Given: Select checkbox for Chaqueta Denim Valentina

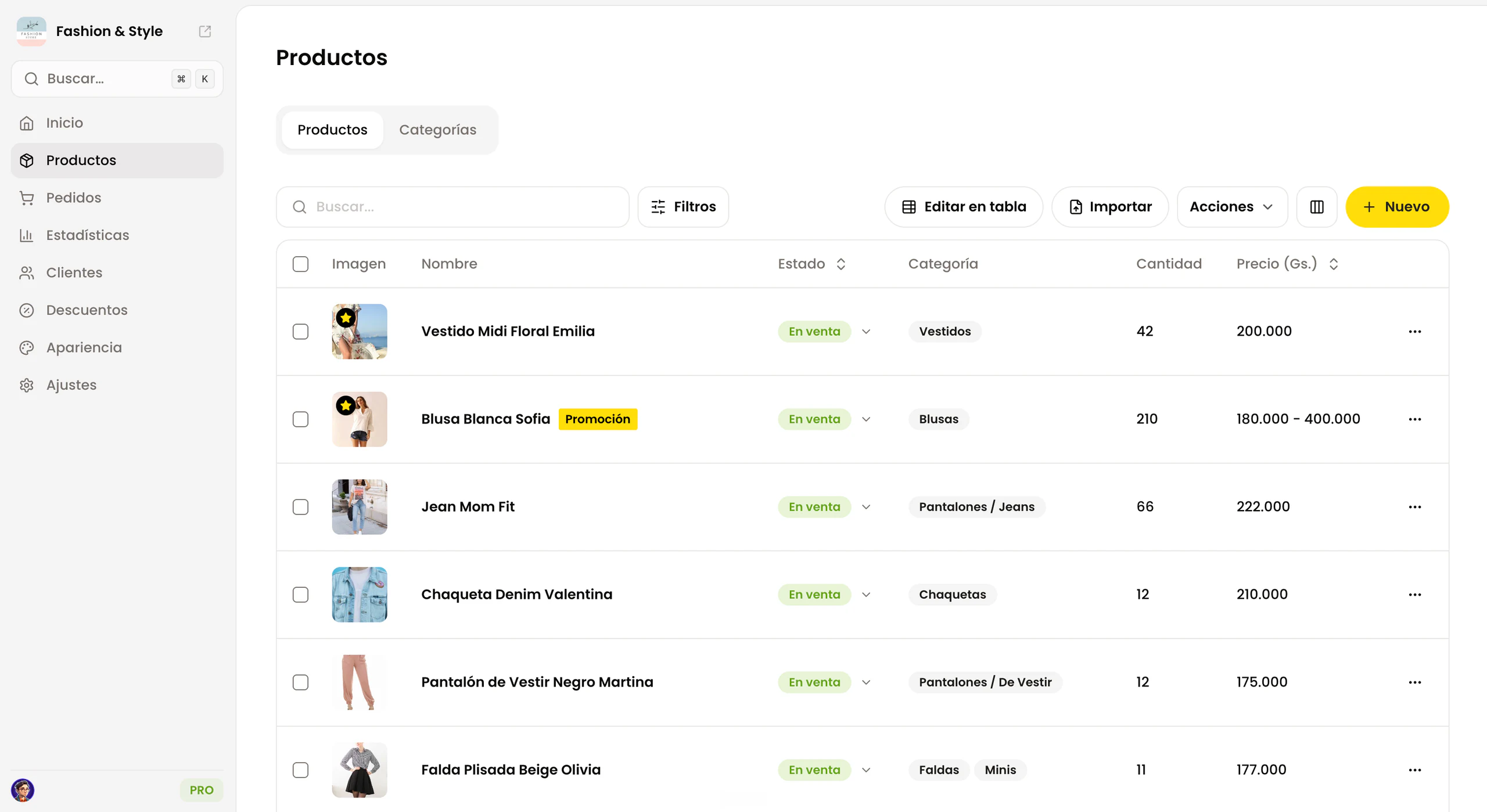Looking at the screenshot, I should tap(300, 595).
